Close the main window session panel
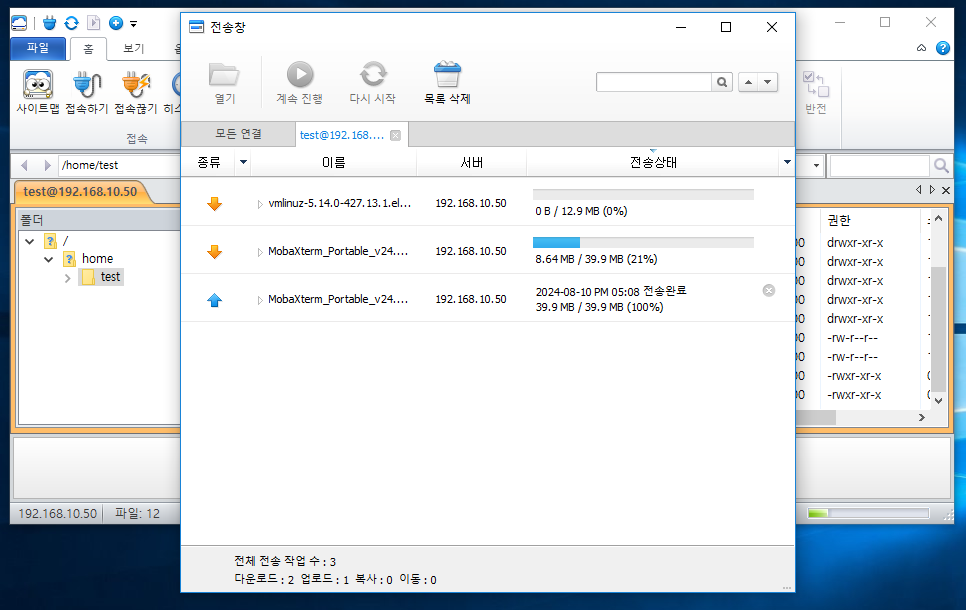Screen dimensions: 966x610 946,190
